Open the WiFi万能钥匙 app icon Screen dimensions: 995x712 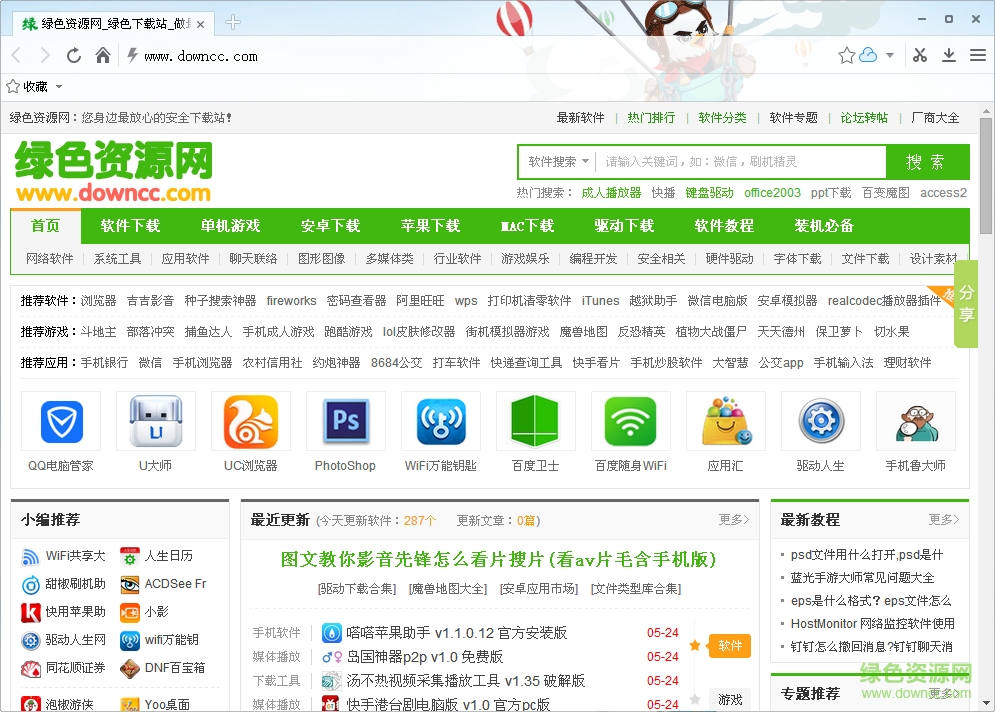pos(441,421)
